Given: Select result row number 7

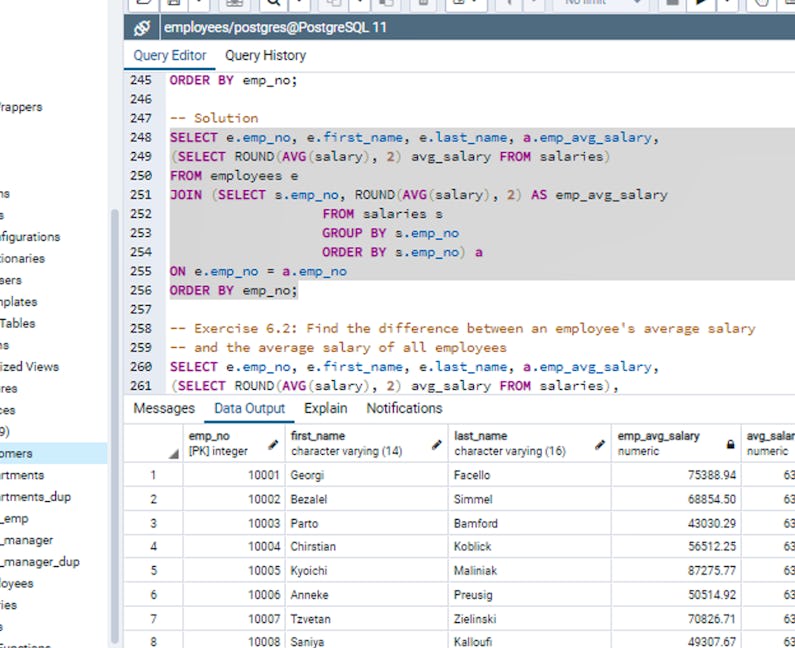Looking at the screenshot, I should coord(153,619).
